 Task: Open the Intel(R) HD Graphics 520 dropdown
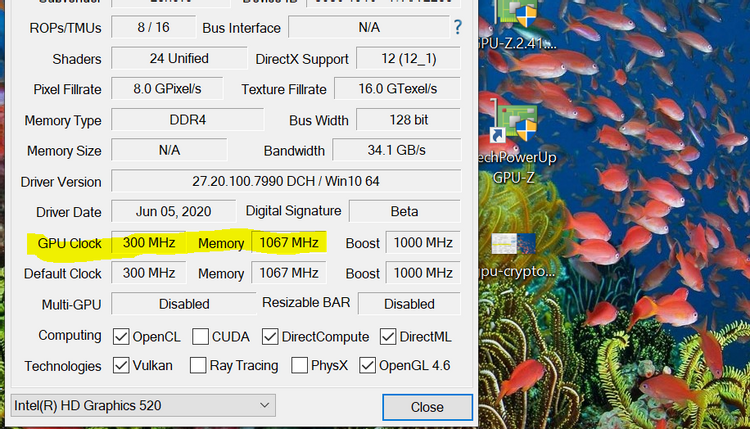point(143,406)
